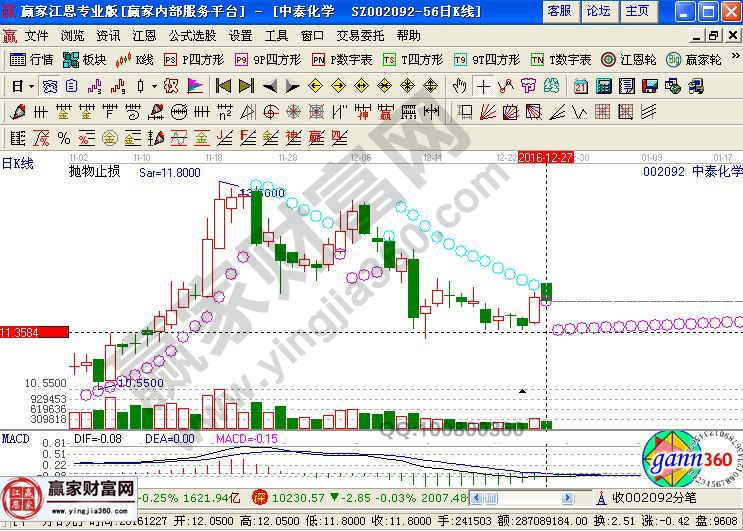Click the MACD indicator label
Viewport: 743px width, 531px height.
click(15, 439)
